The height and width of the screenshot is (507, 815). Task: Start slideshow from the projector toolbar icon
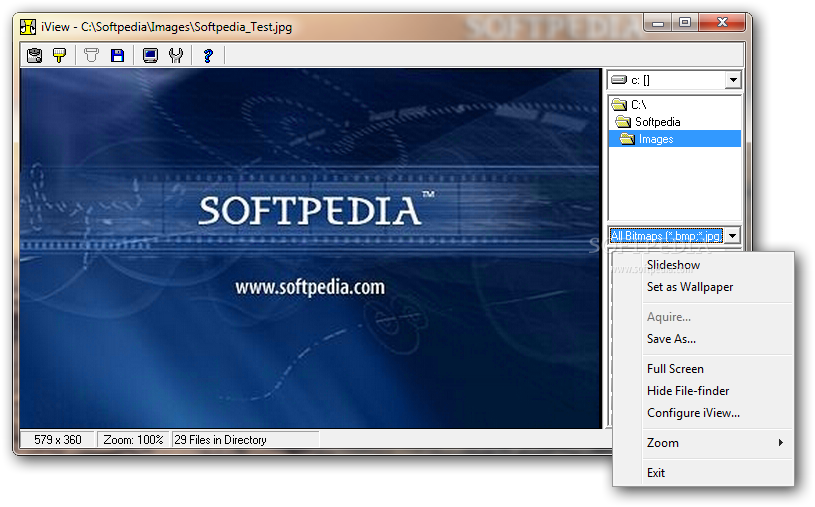[x=35, y=55]
